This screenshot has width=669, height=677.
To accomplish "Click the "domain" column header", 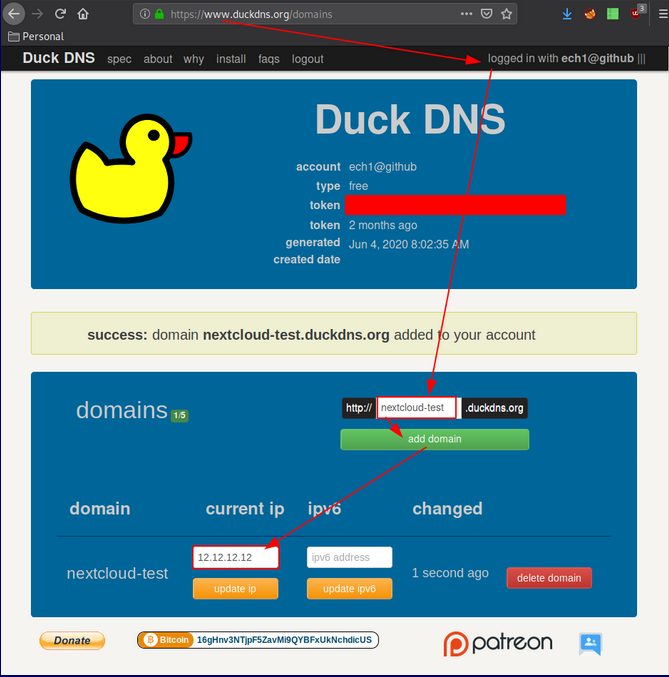I will (100, 509).
